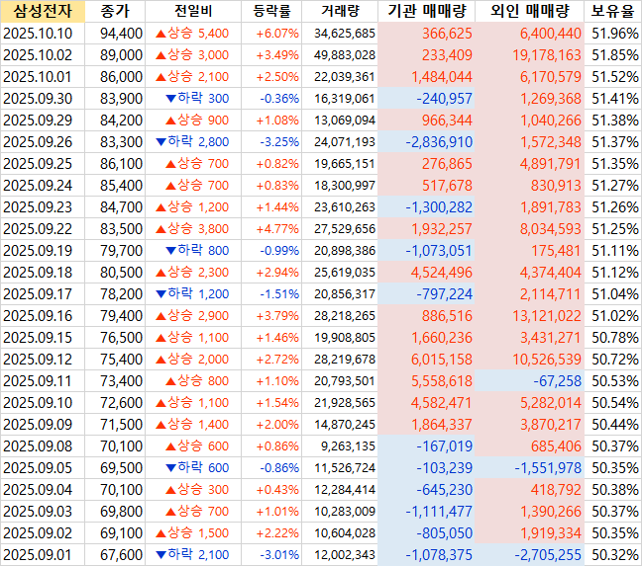
Task: Select institution value 1,484,044
Action: pyautogui.click(x=427, y=77)
